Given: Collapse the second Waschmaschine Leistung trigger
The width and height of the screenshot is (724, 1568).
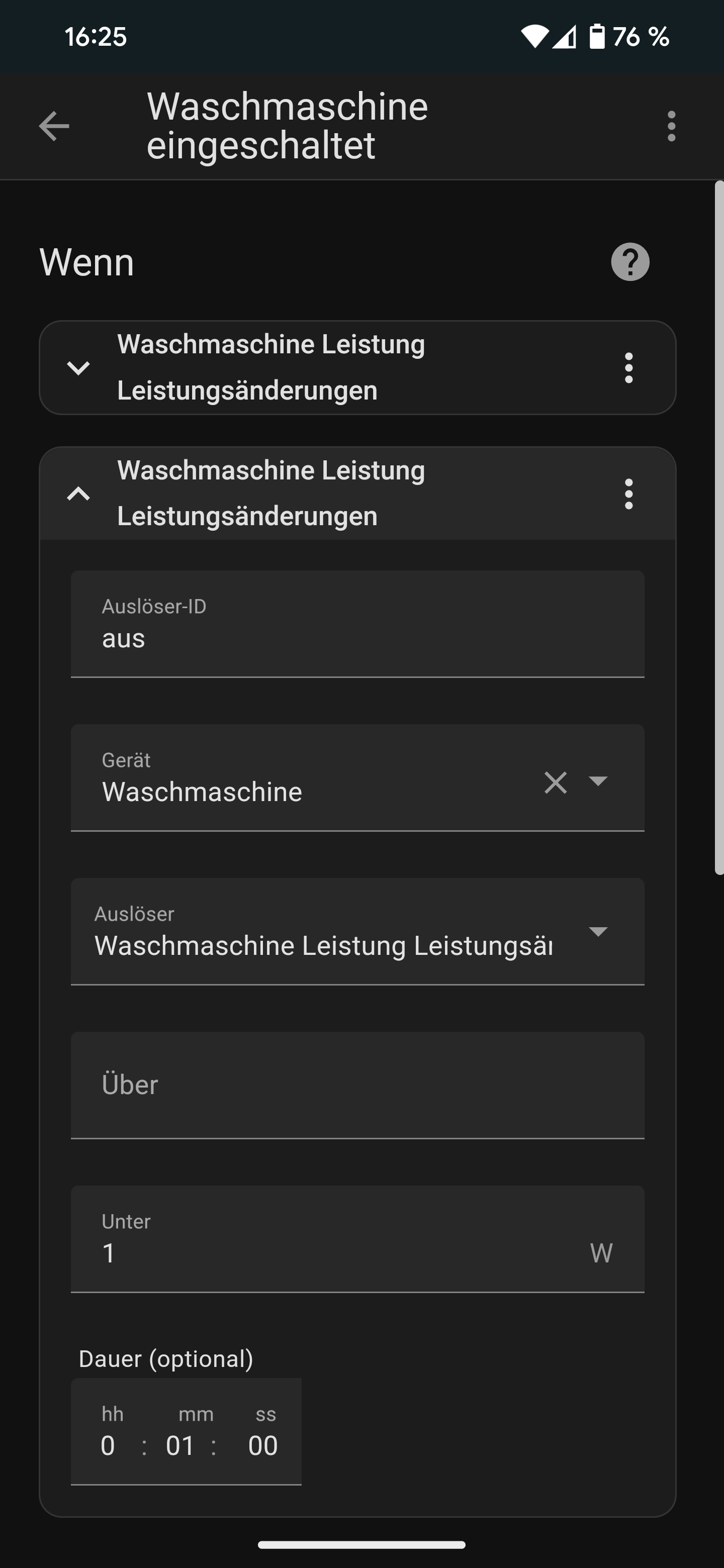Looking at the screenshot, I should tap(78, 494).
